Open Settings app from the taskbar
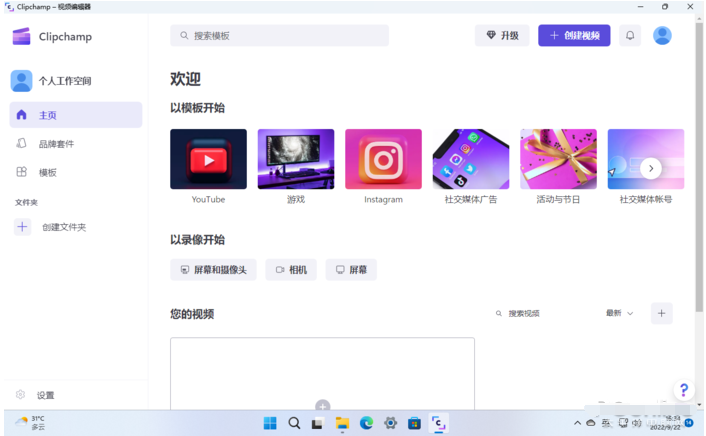 [390, 423]
